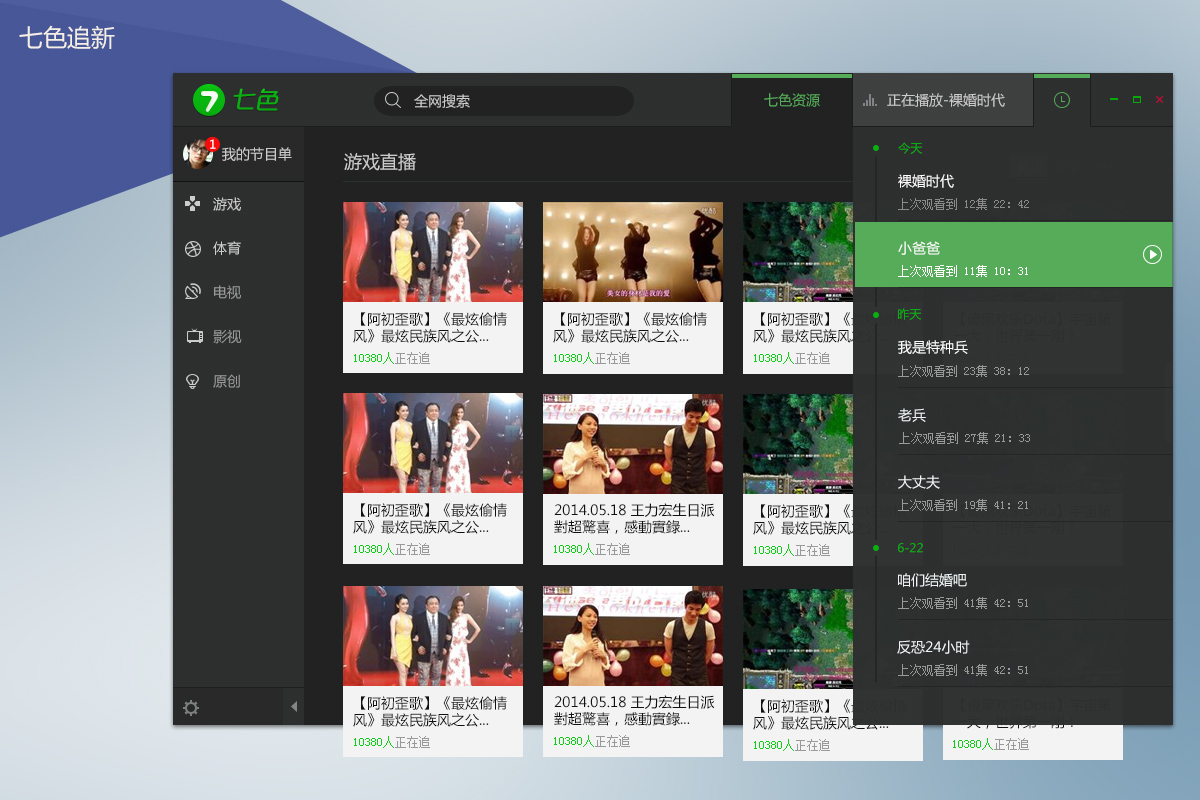Open 我是特种兵 history entry
Viewport: 1200px width, 800px height.
[1013, 357]
